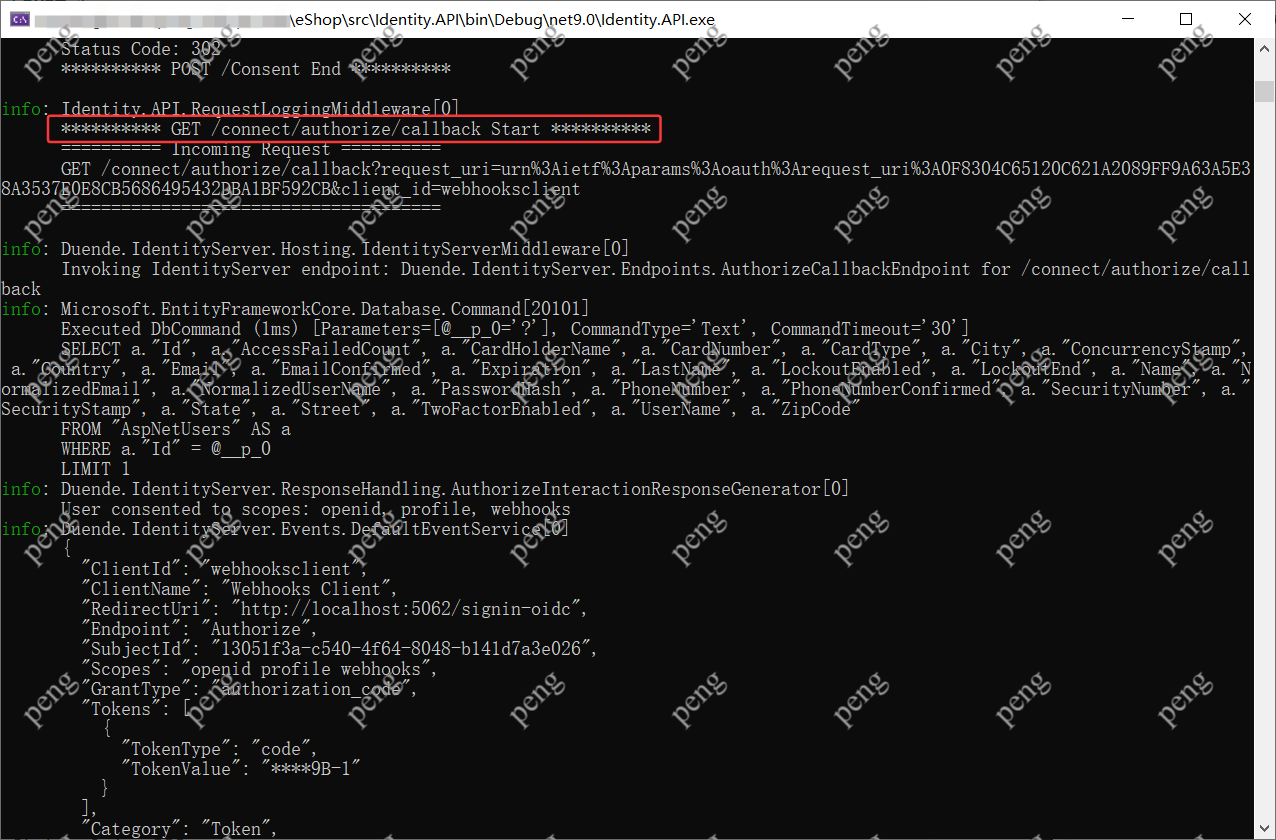The width and height of the screenshot is (1276, 840).
Task: Click the '"Tokens": [' line
Action: click(x=136, y=709)
